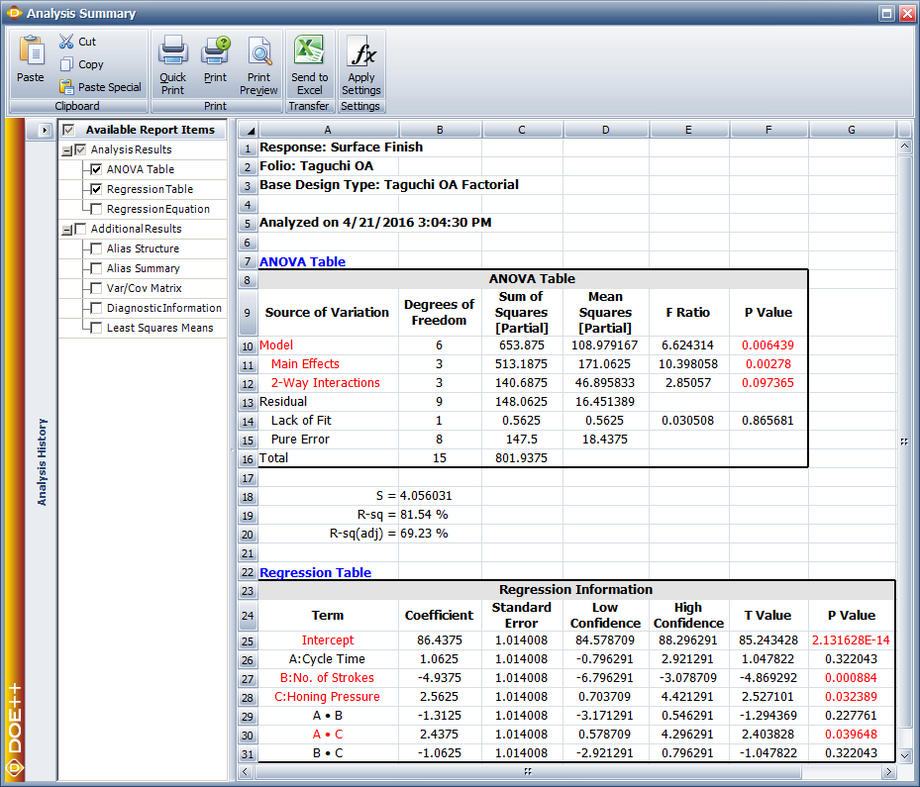Click the vertical scrollbar thumb
This screenshot has width=920, height=787.
point(904,441)
